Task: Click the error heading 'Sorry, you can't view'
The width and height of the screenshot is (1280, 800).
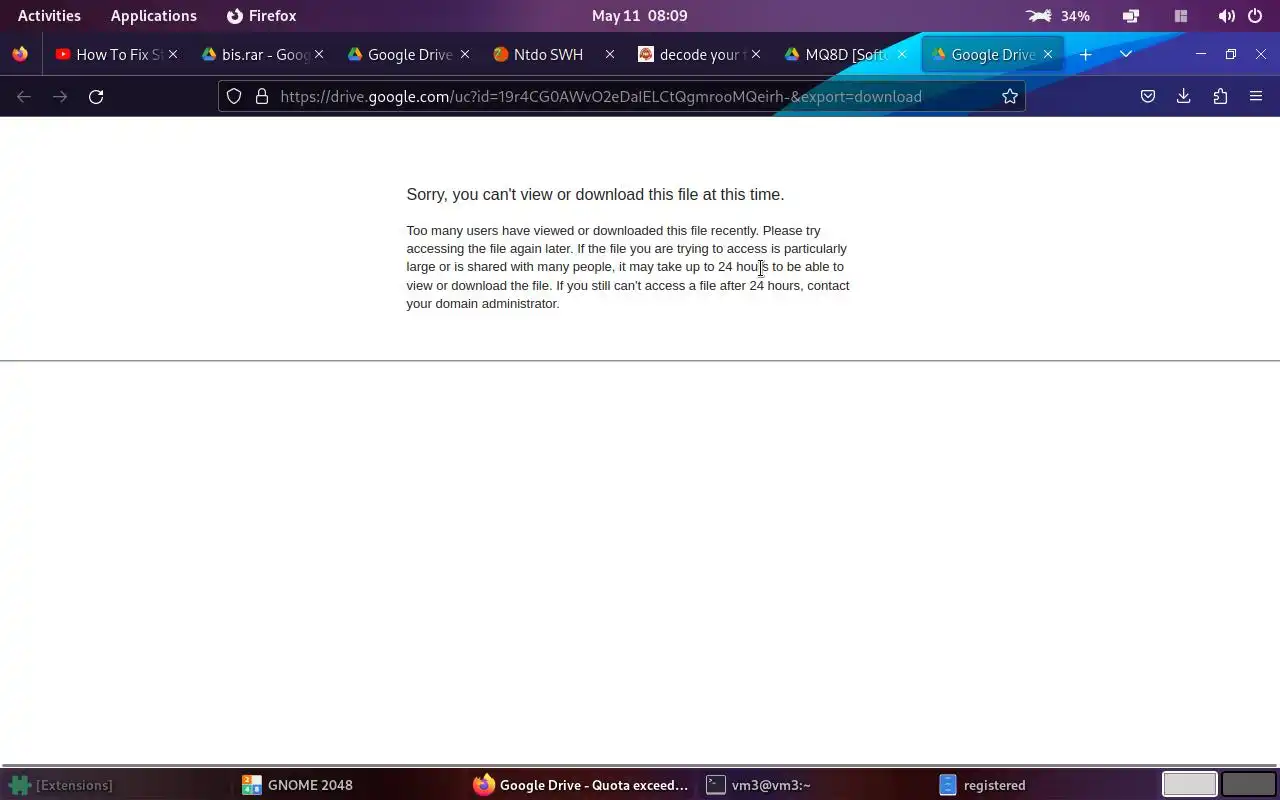Action: [595, 195]
